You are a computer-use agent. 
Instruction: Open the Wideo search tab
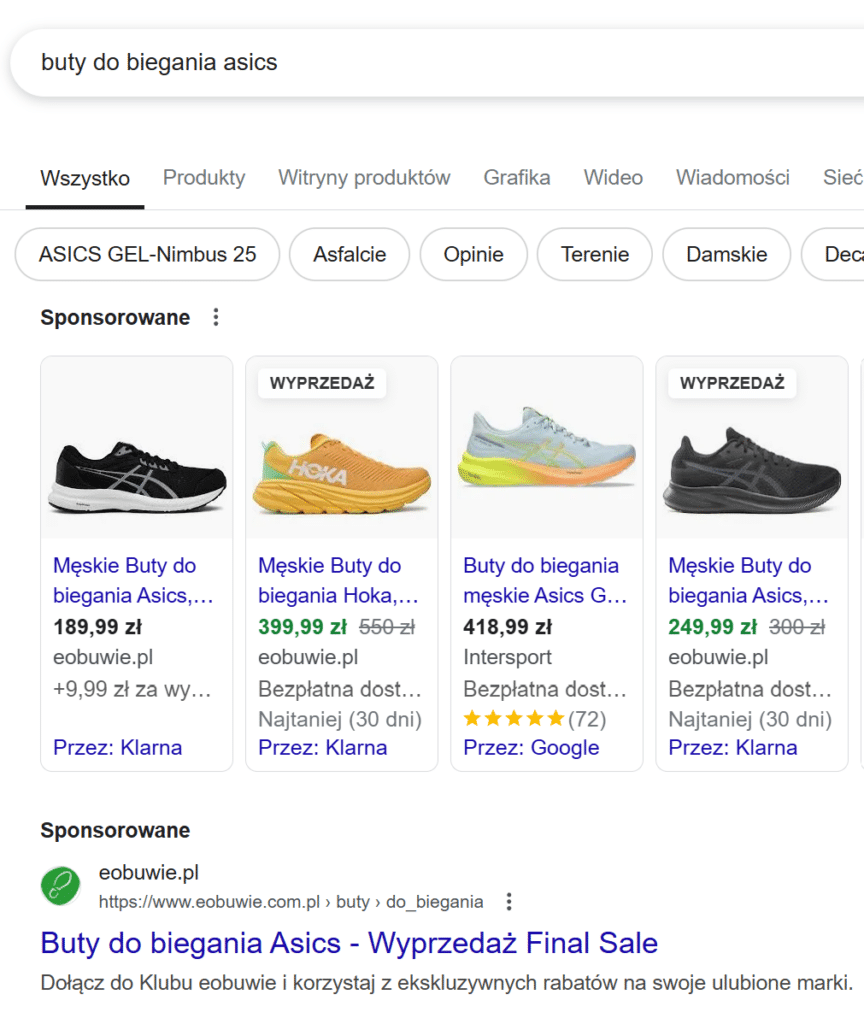coord(613,177)
